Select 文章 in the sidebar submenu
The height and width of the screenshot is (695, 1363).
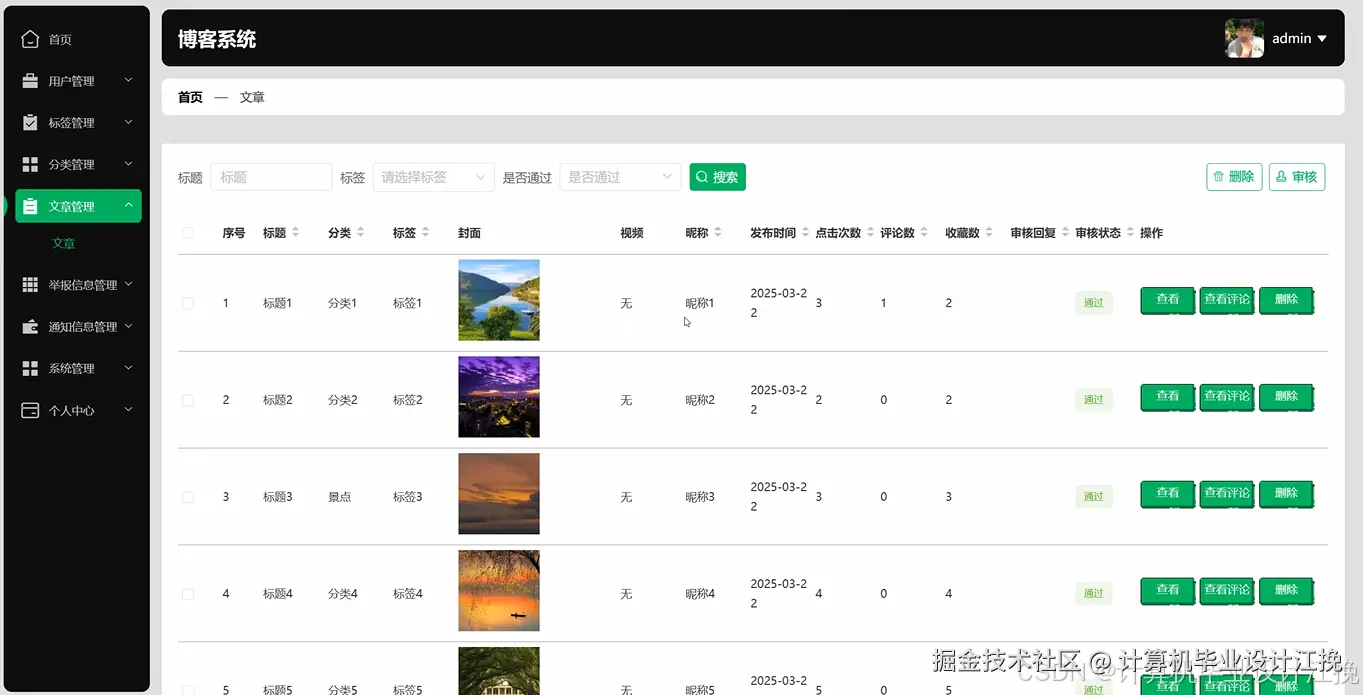(x=62, y=242)
